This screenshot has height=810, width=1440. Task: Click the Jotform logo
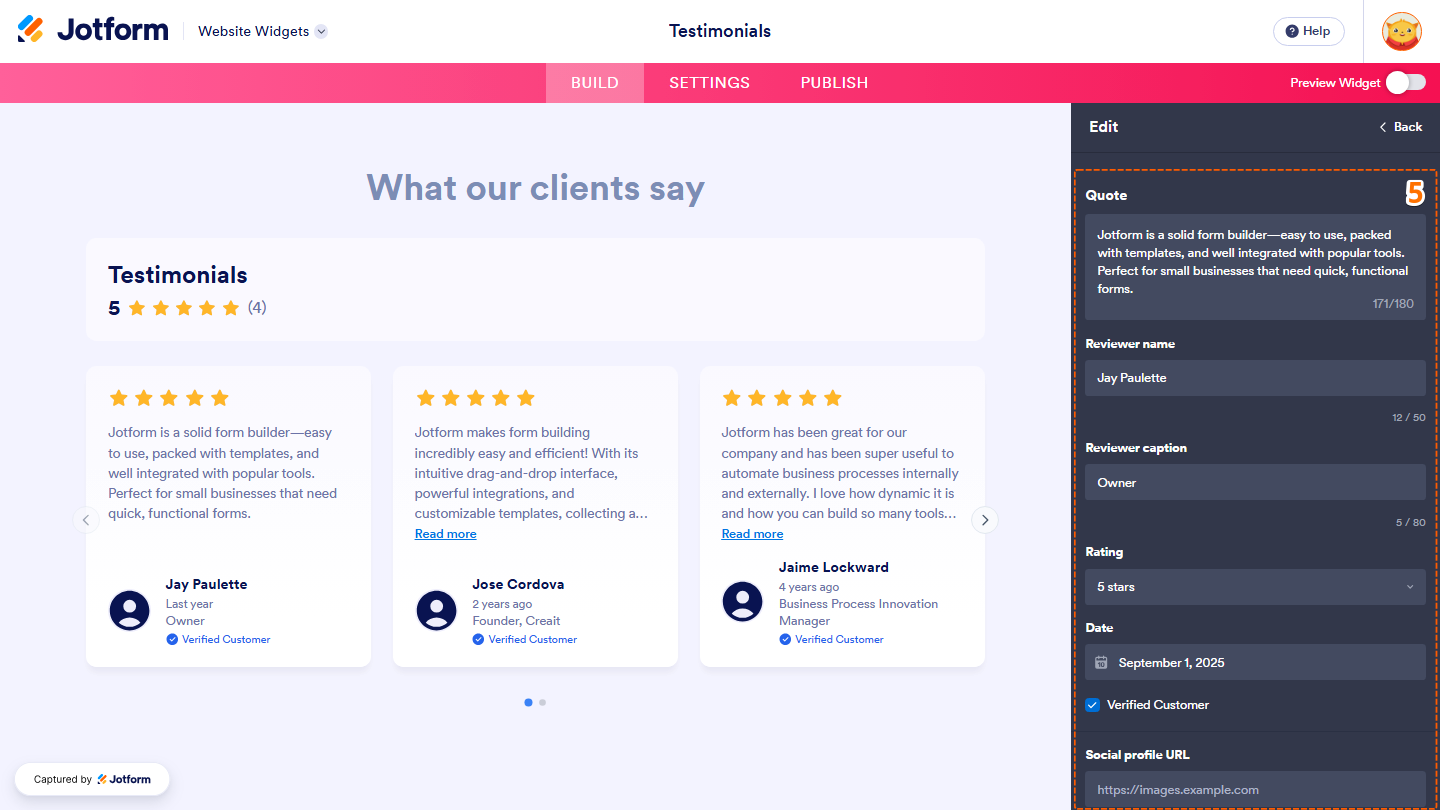(93, 30)
